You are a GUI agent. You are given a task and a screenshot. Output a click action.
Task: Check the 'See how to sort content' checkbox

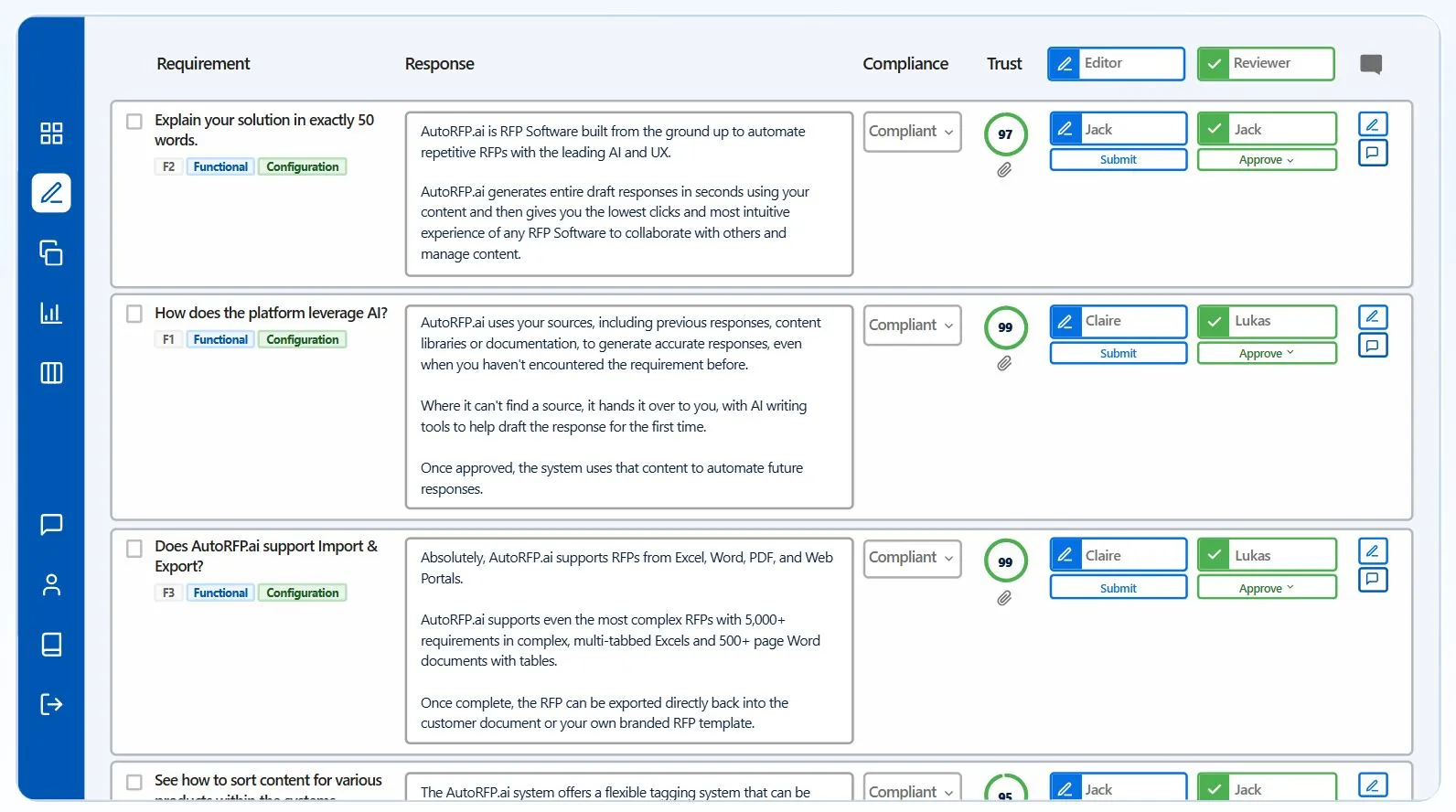[x=134, y=783]
